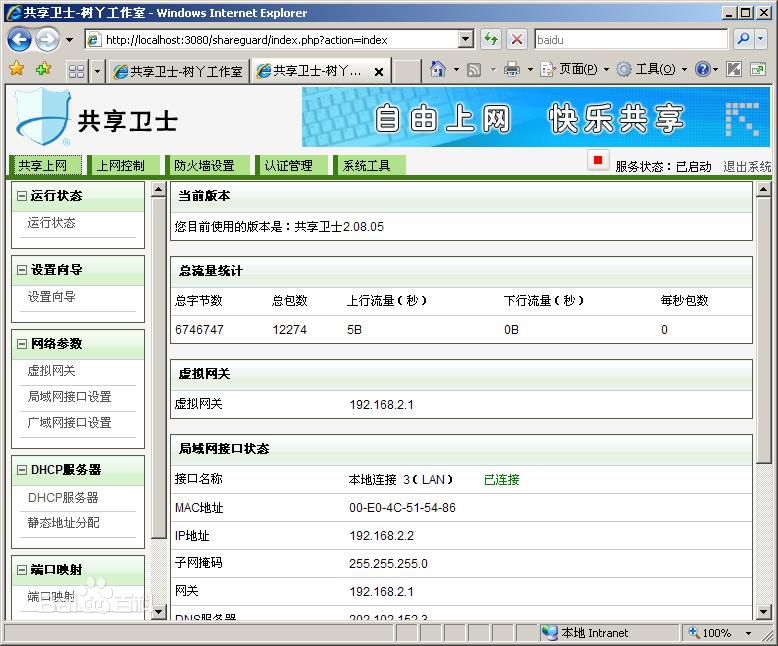This screenshot has width=778, height=646.
Task: Click into the baidu search box
Action: click(x=630, y=39)
